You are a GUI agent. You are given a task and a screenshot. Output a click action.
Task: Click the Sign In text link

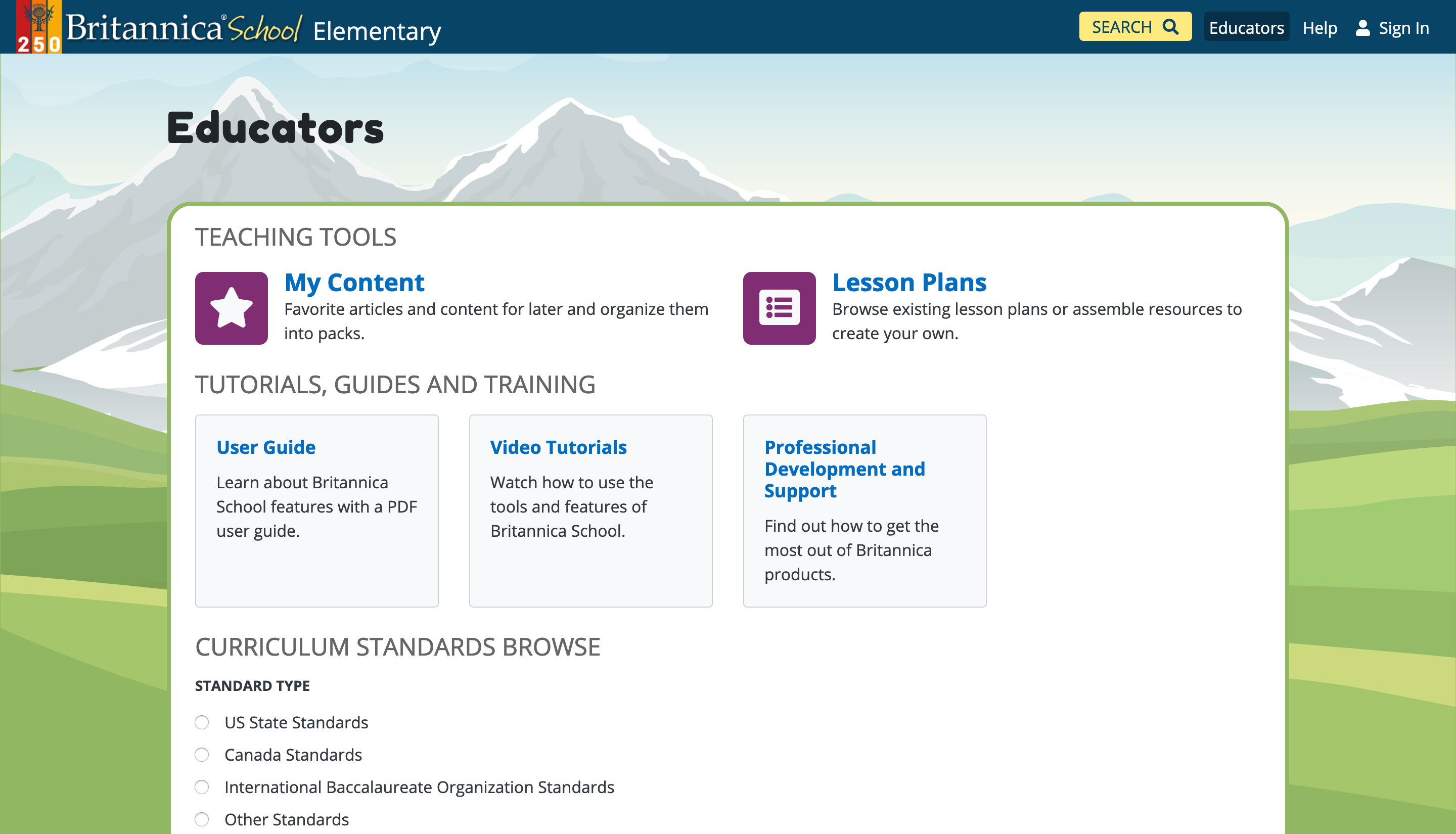[x=1403, y=27]
